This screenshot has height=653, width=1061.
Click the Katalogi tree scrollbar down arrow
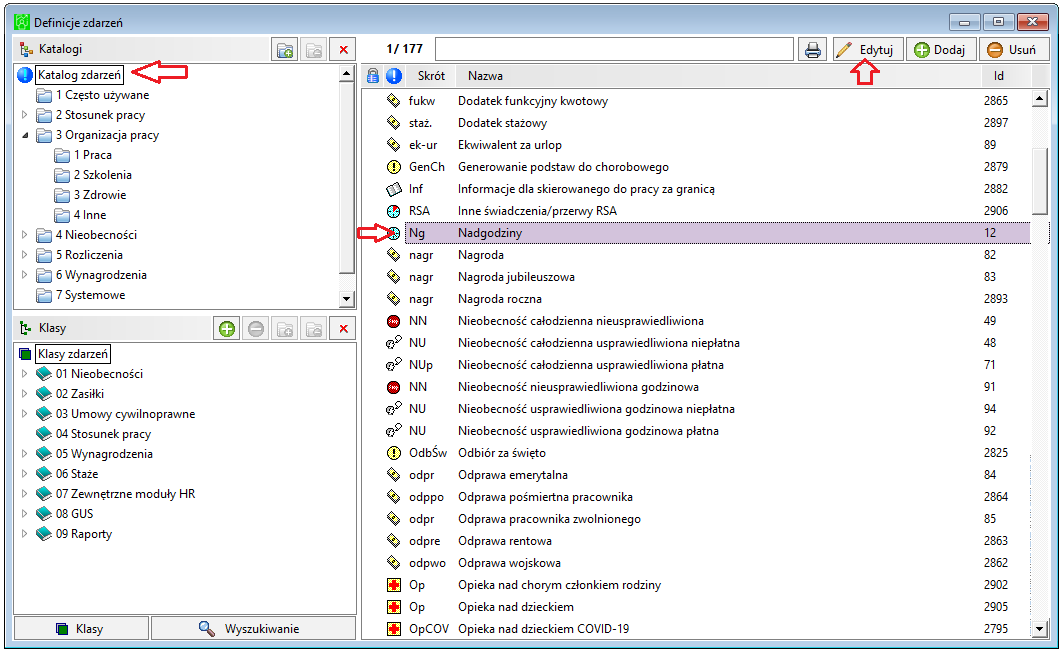346,298
